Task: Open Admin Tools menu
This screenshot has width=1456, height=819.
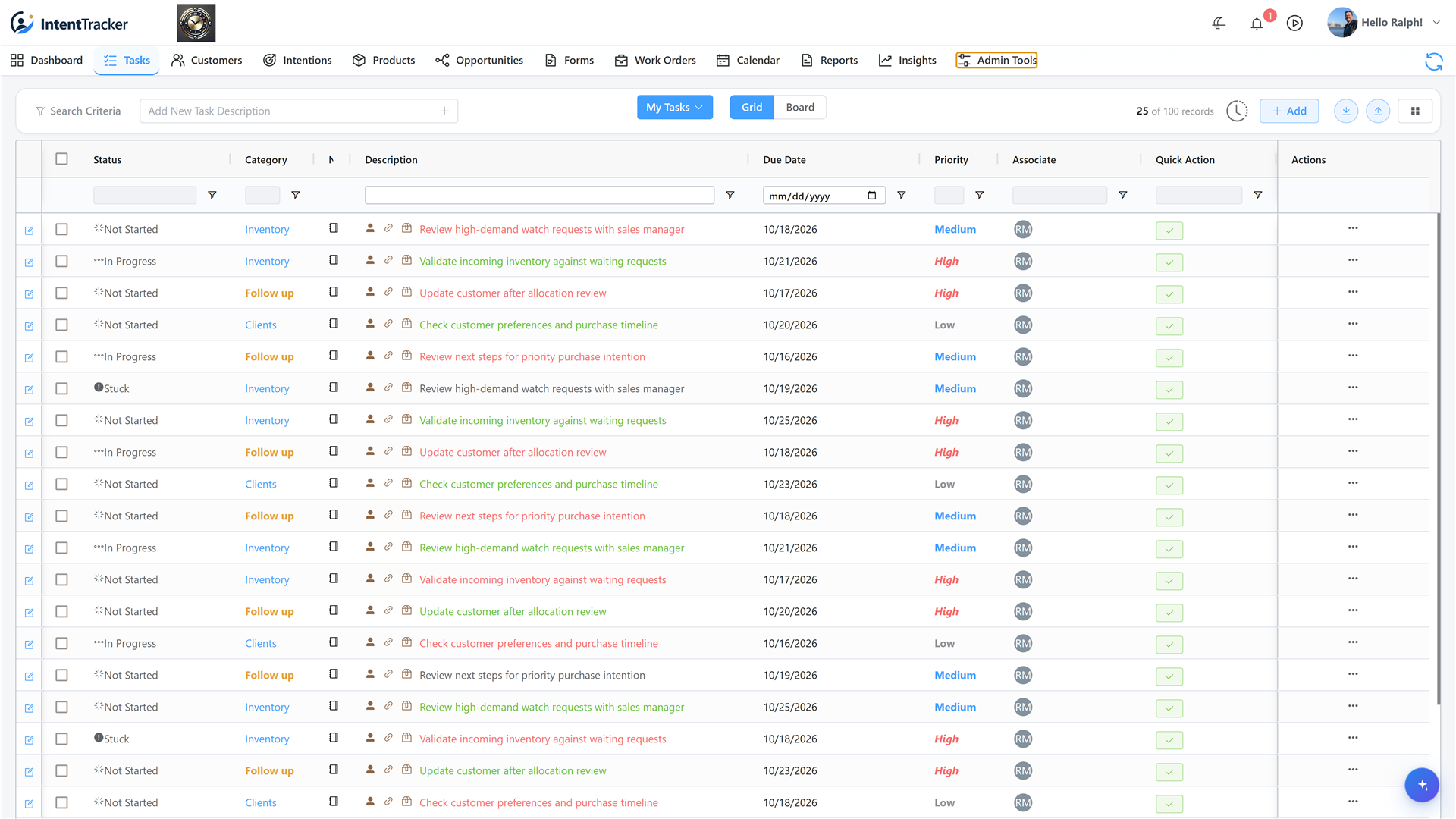Action: 996,61
